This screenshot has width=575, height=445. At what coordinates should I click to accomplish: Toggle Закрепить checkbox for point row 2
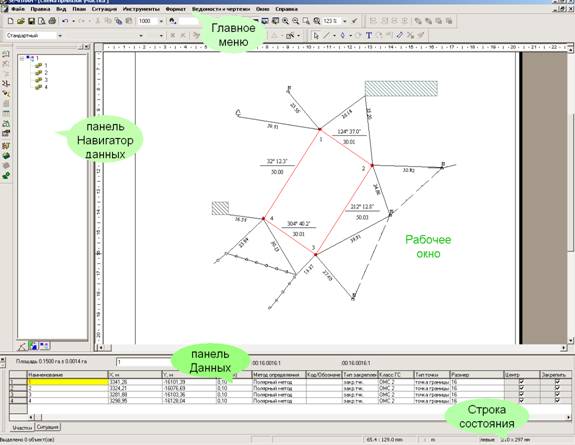[557, 388]
